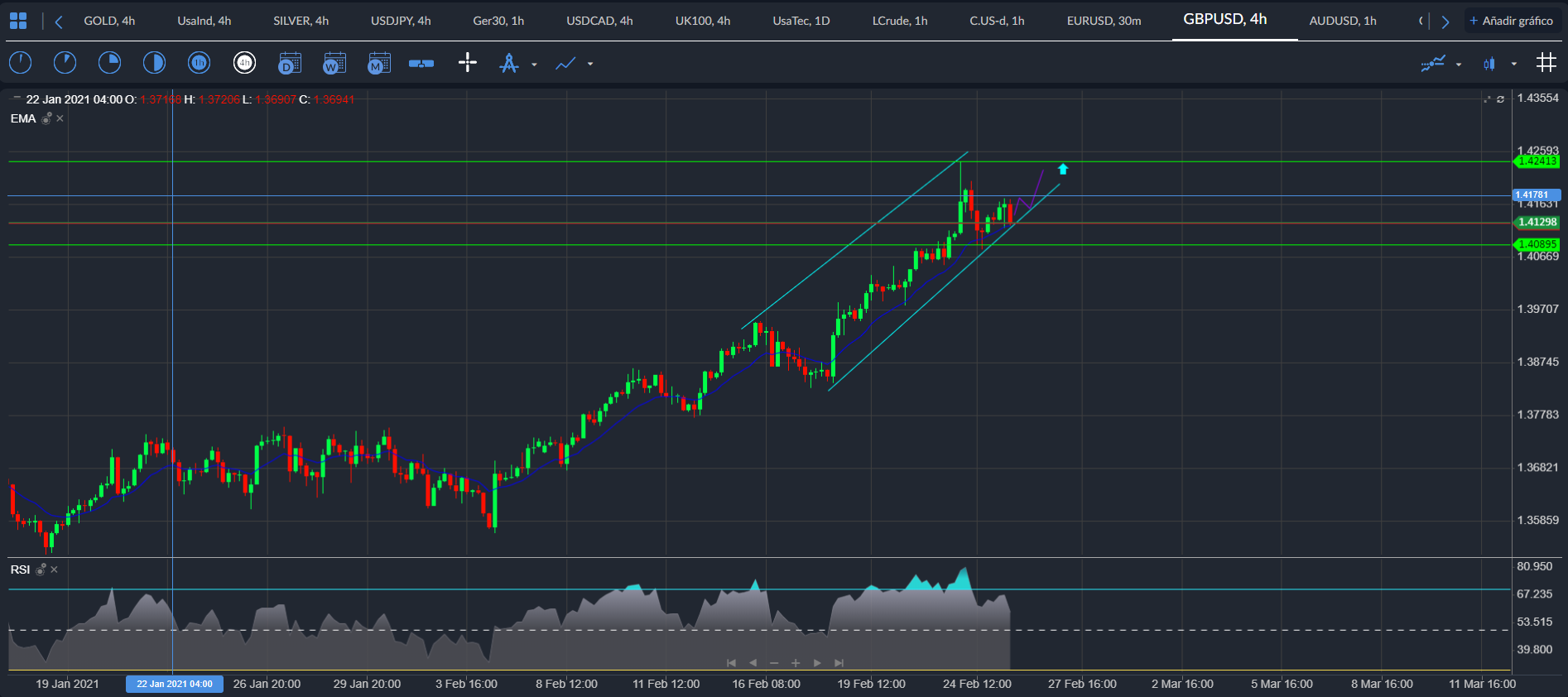
Task: Step the chart forward one bar
Action: tap(817, 662)
